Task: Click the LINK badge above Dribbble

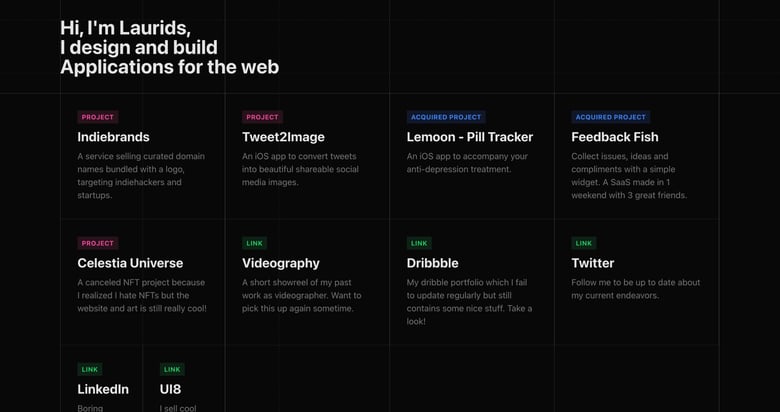Action: click(419, 243)
